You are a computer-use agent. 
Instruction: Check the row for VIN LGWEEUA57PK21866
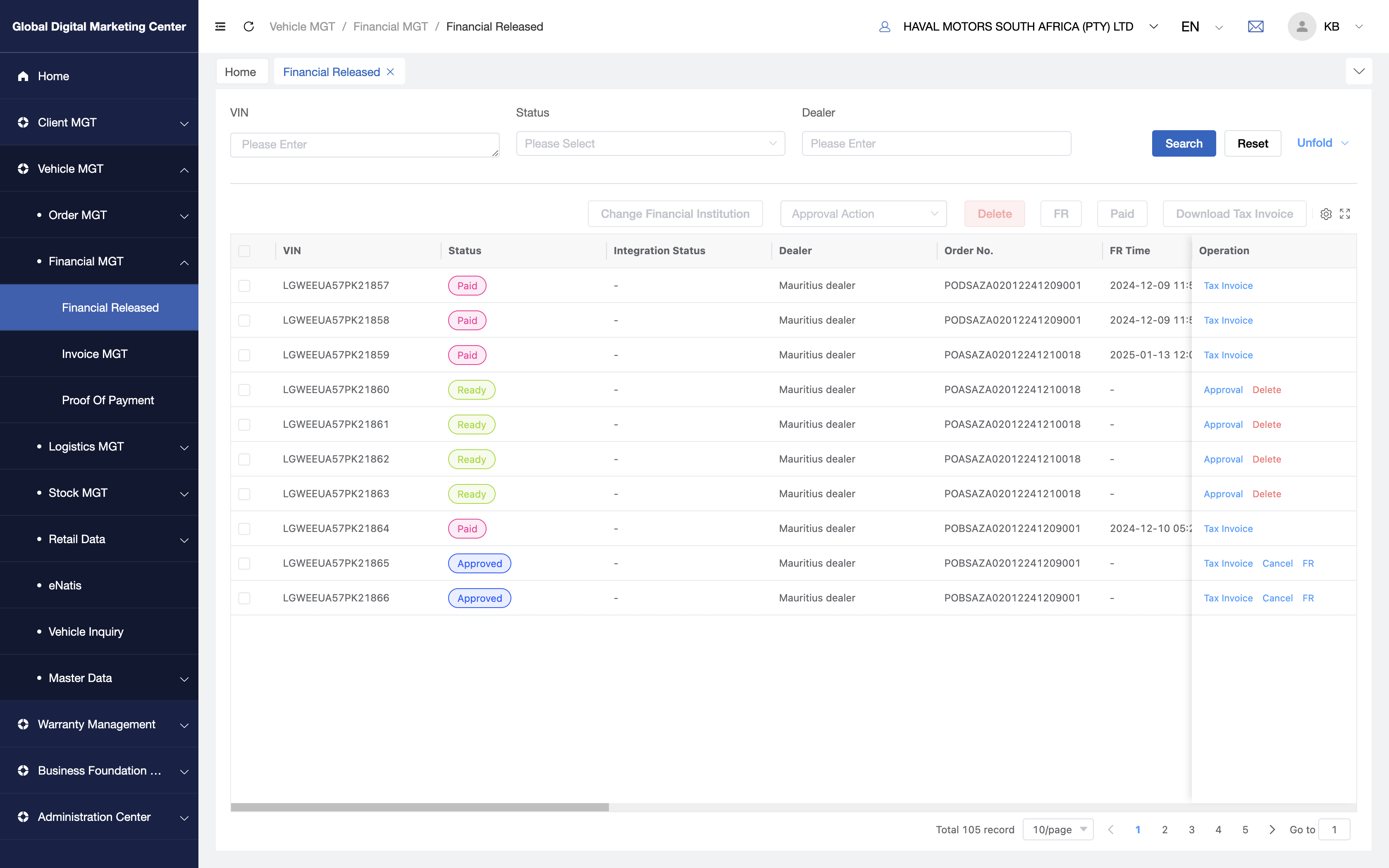[x=244, y=598]
